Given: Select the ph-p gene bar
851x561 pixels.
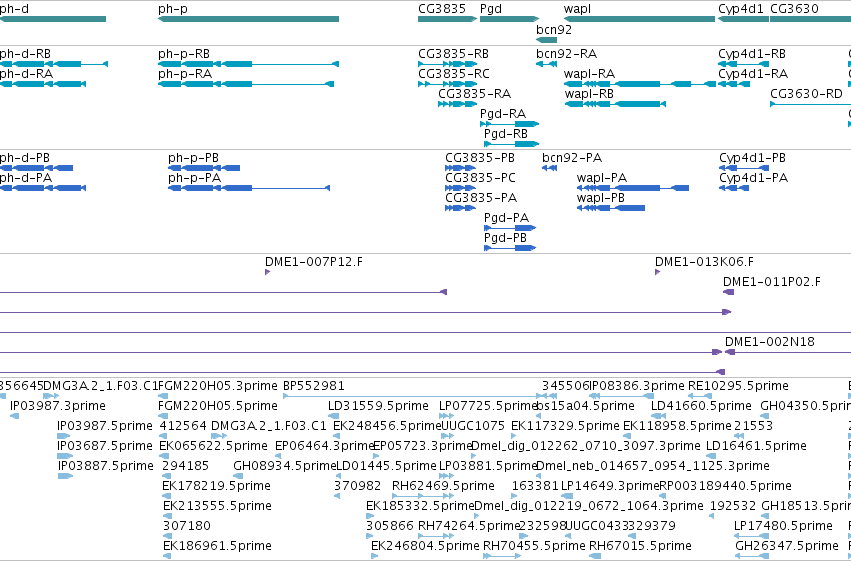Looking at the screenshot, I should [249, 19].
